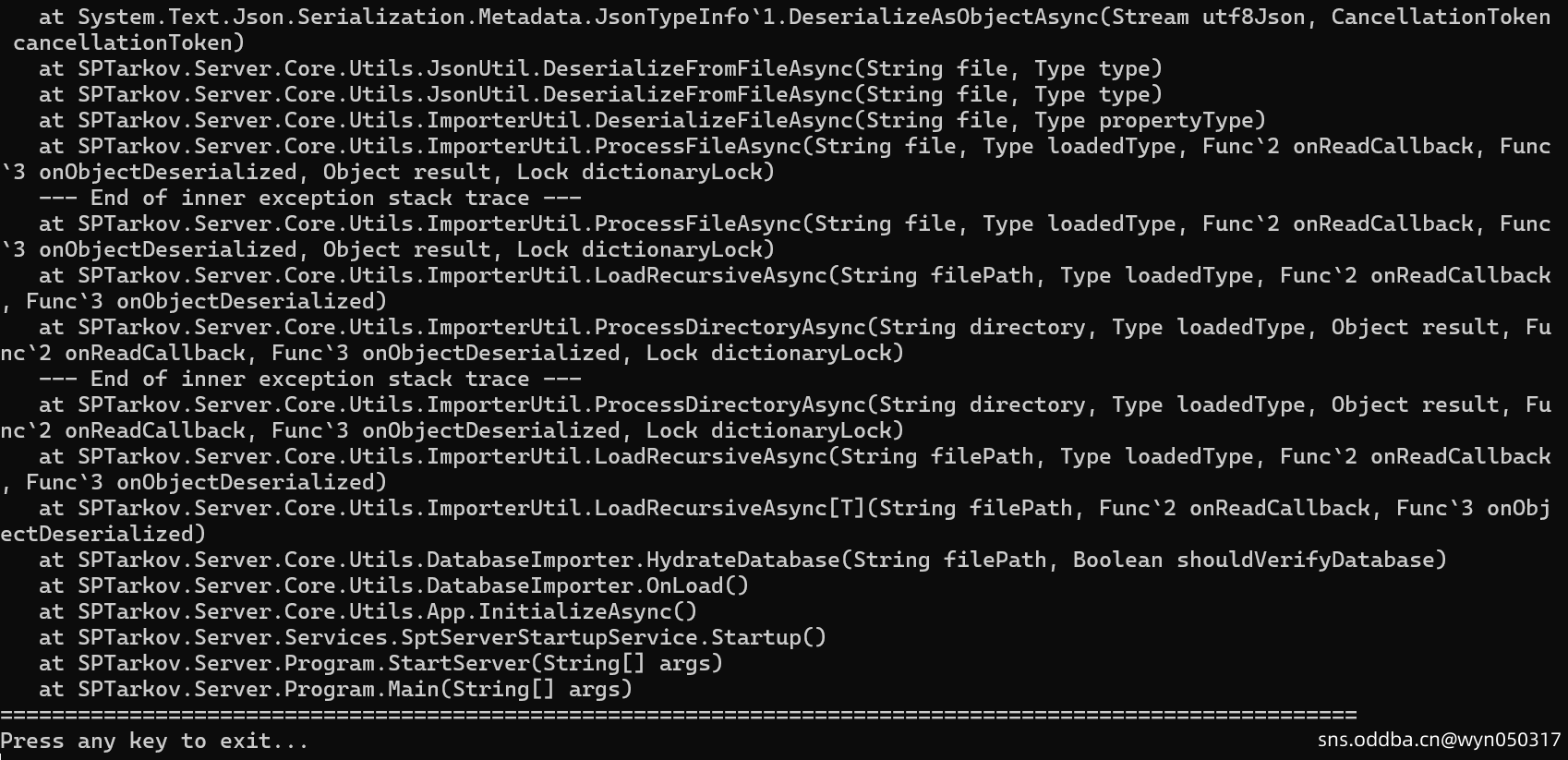Click the ImporterUtil.DeserializeFileAsync line
Image resolution: width=1568 pixels, height=760 pixels.
(652, 120)
